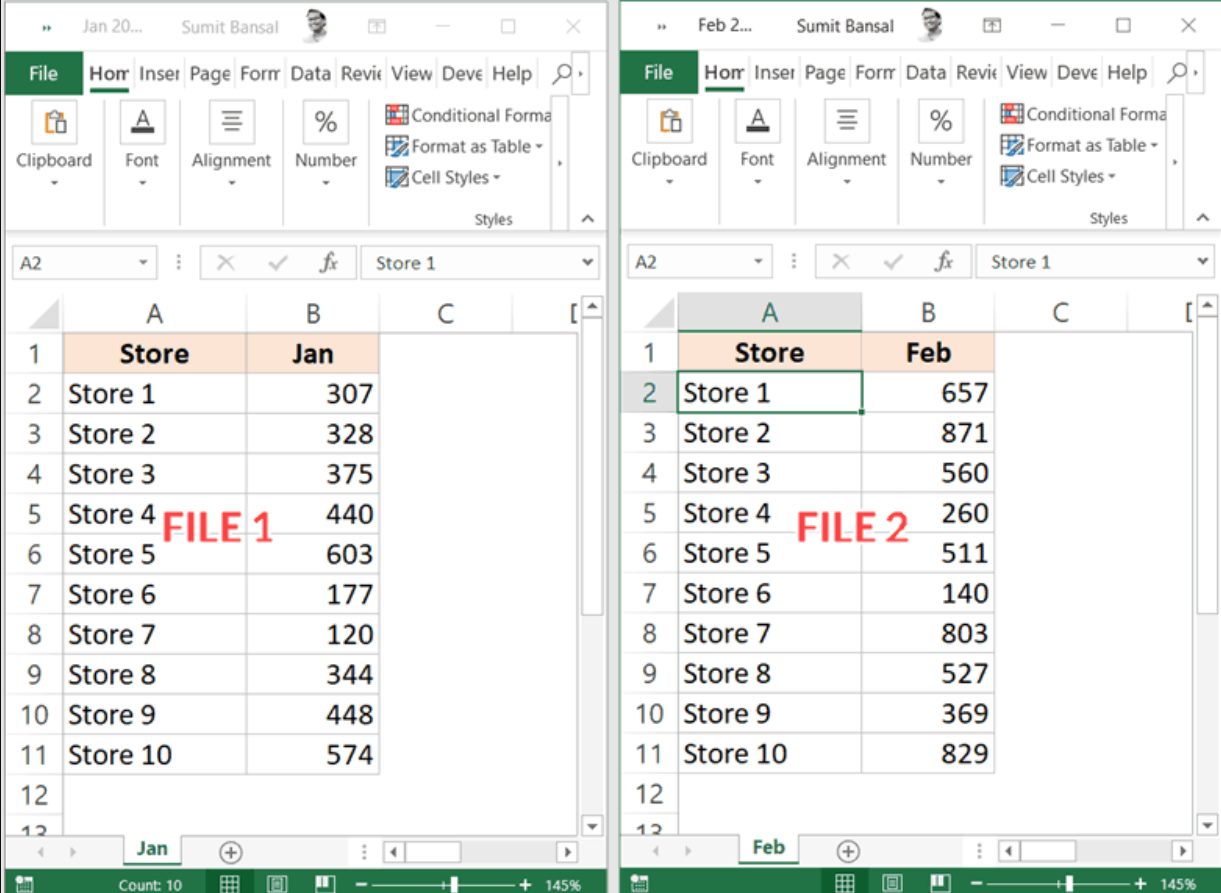Viewport: 1221px width, 893px height.
Task: Click the File button in the Feb workbook
Action: tap(658, 72)
